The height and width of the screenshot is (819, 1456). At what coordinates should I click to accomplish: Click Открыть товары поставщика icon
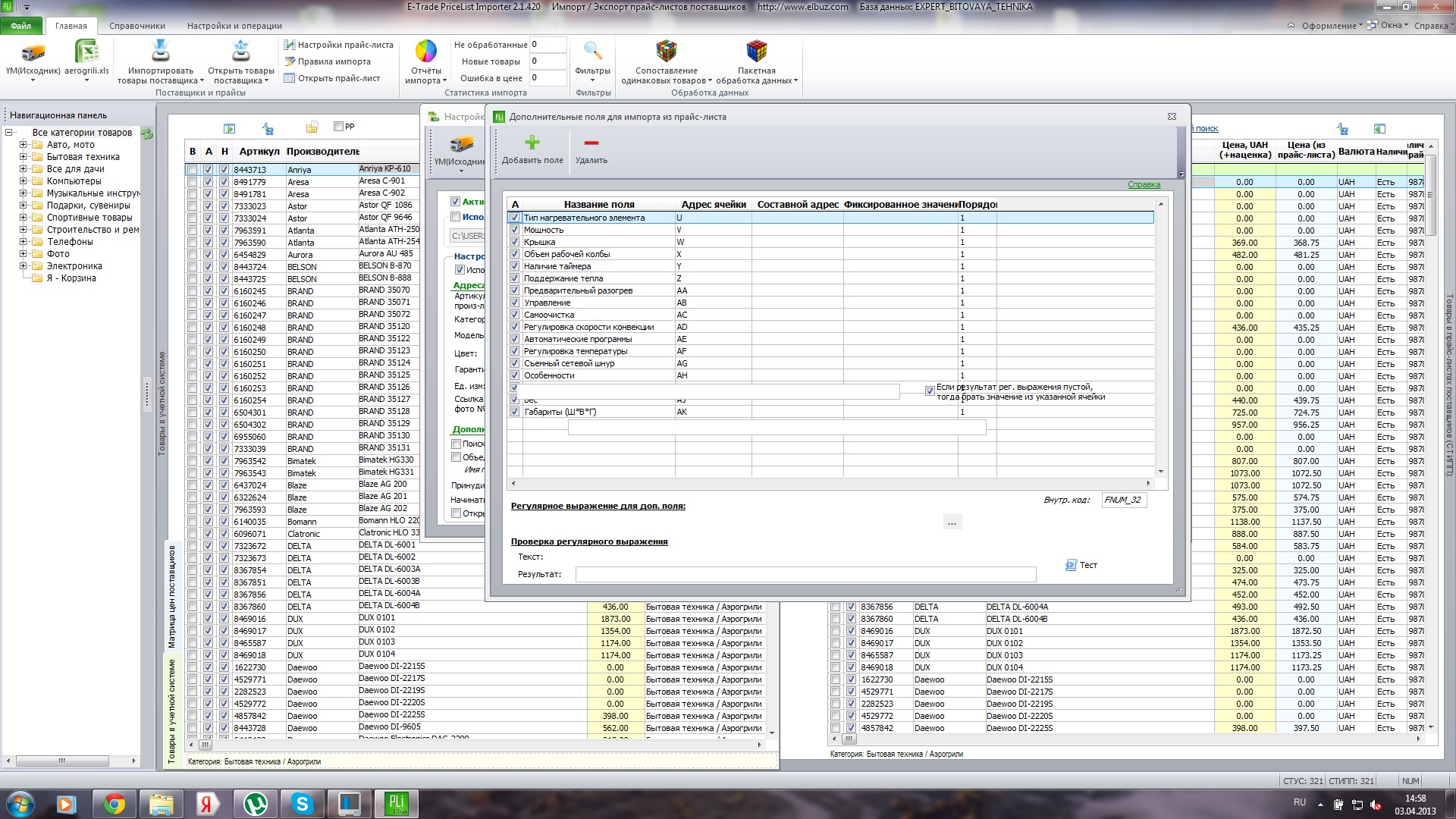[x=241, y=52]
